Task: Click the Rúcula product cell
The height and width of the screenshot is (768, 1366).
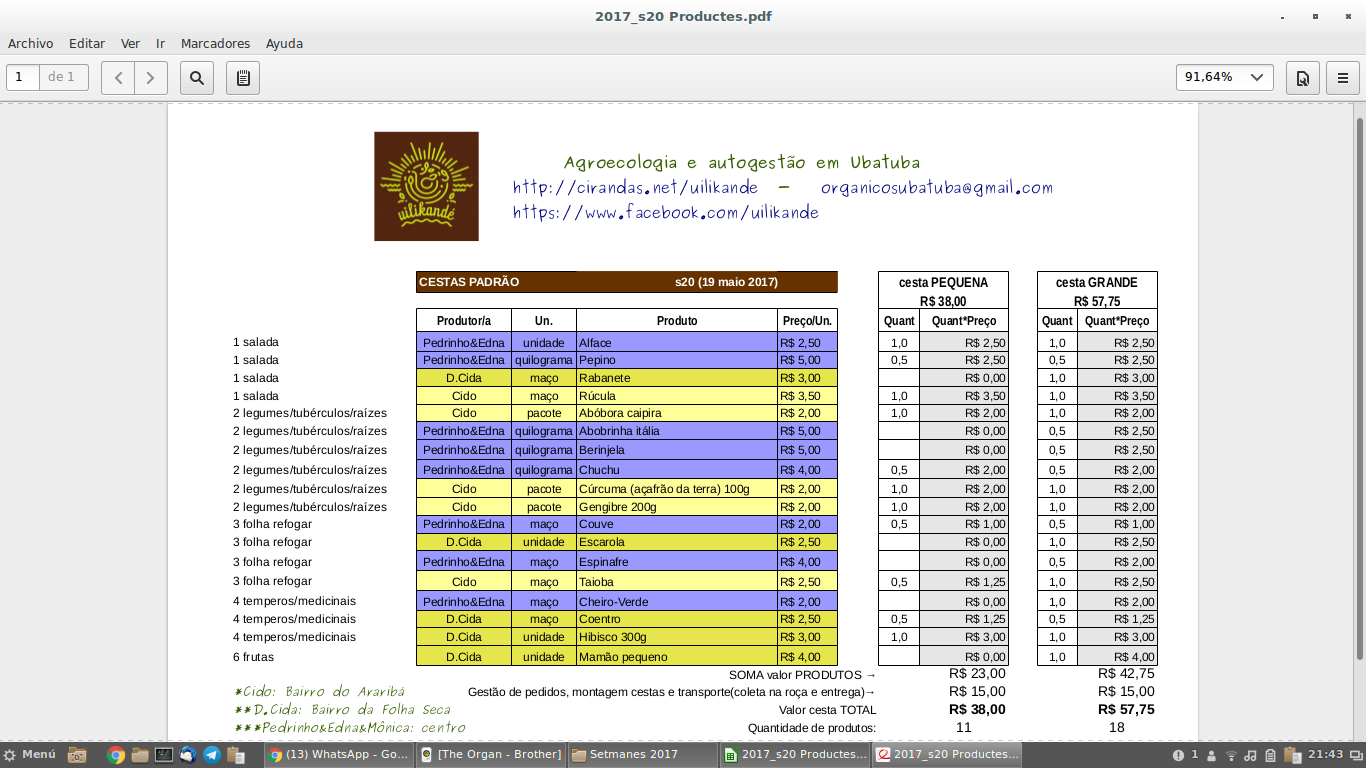Action: pos(677,396)
